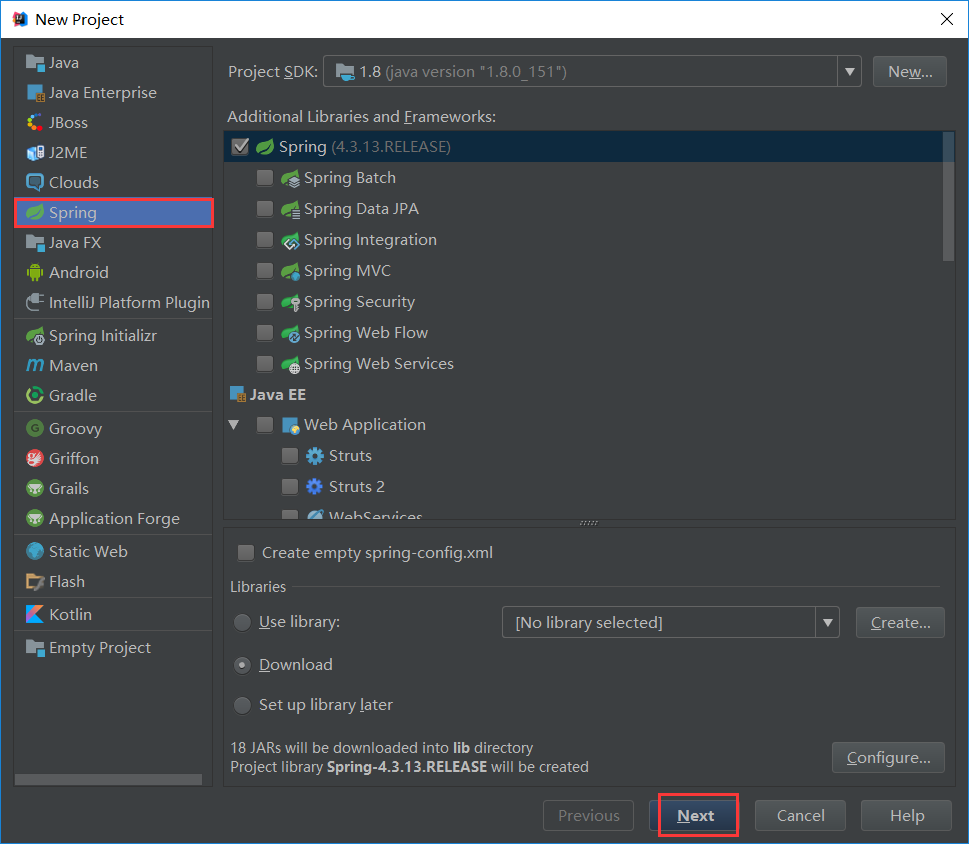
Task: Open the No library selected dropdown
Action: pyautogui.click(x=828, y=622)
